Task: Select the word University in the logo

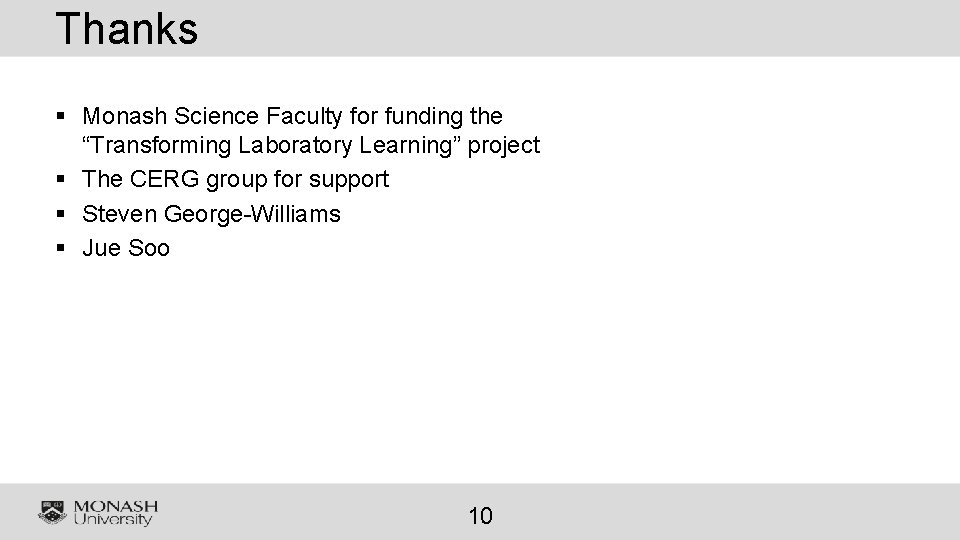Action: [113, 520]
